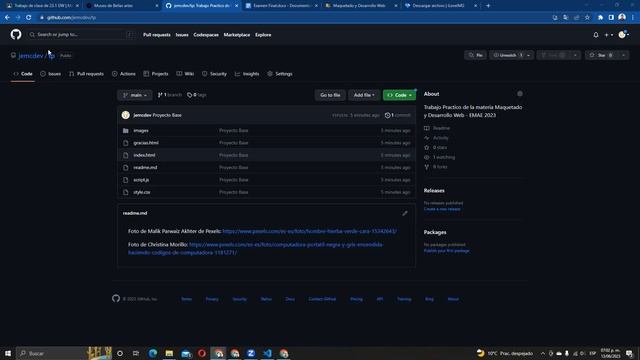
Task: Open the index.html file
Action: click(x=144, y=155)
